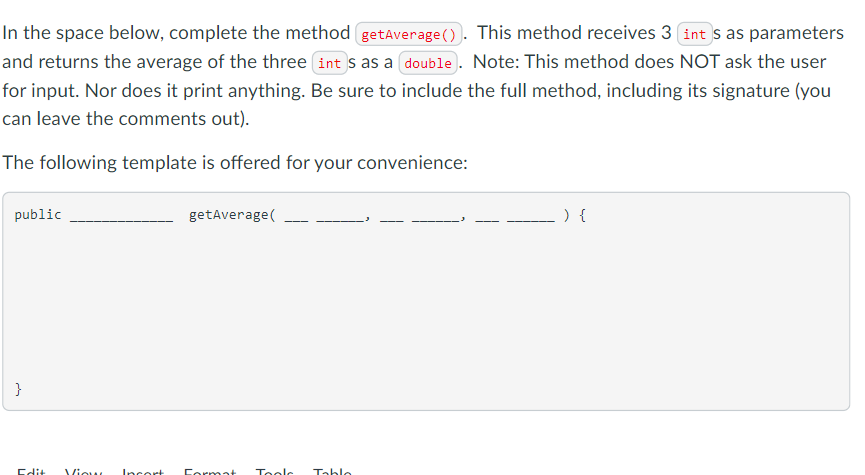
Task: Click the closing brace in the template
Action: (x=18, y=389)
